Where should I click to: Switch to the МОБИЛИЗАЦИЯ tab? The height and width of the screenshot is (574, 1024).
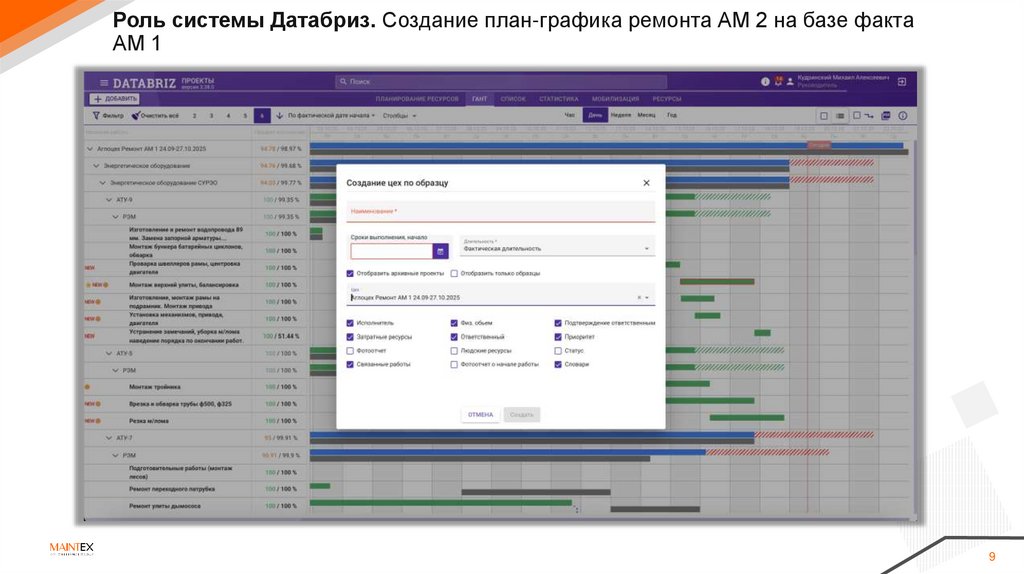pos(615,99)
